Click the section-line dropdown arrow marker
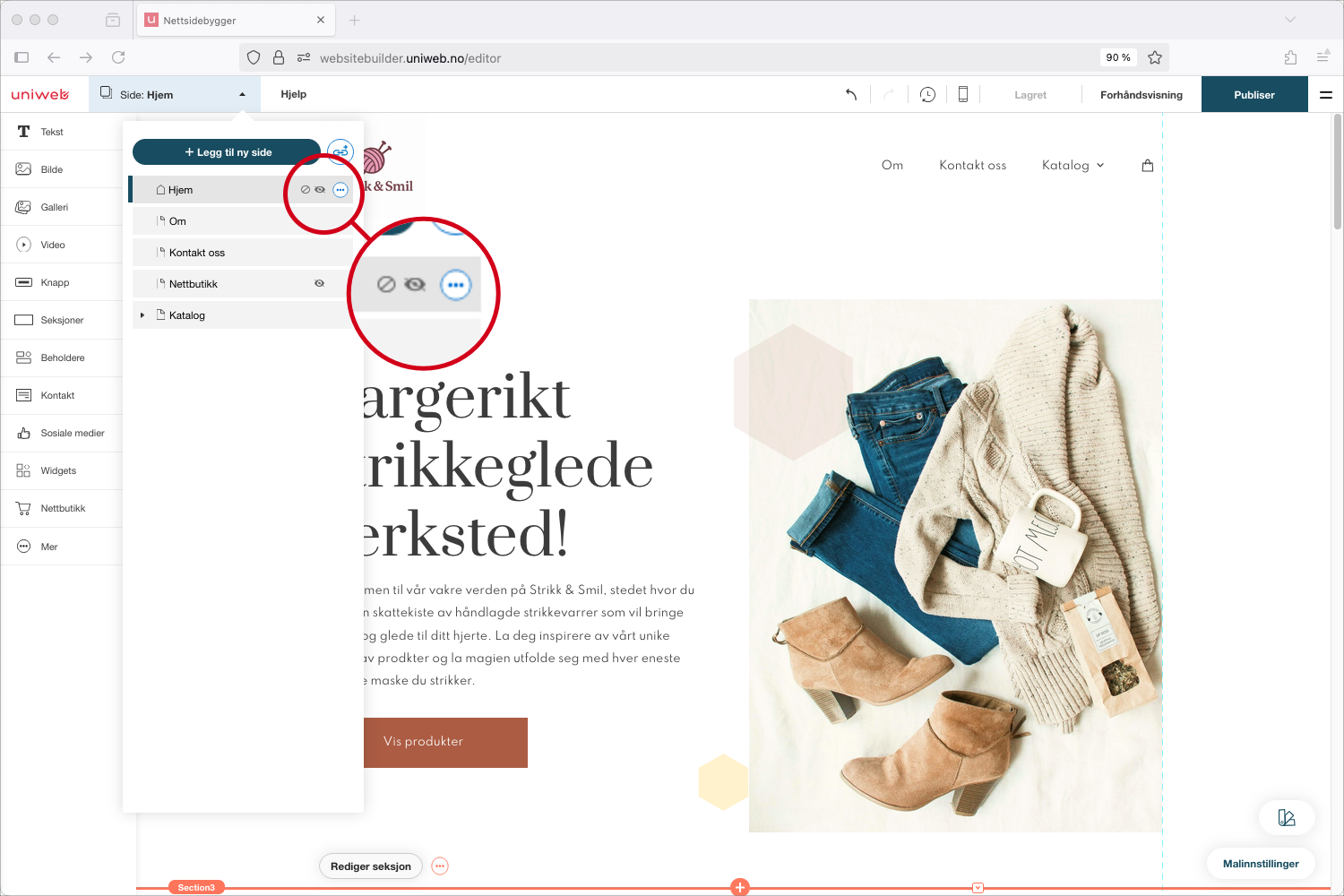The image size is (1344, 896). pos(978,888)
